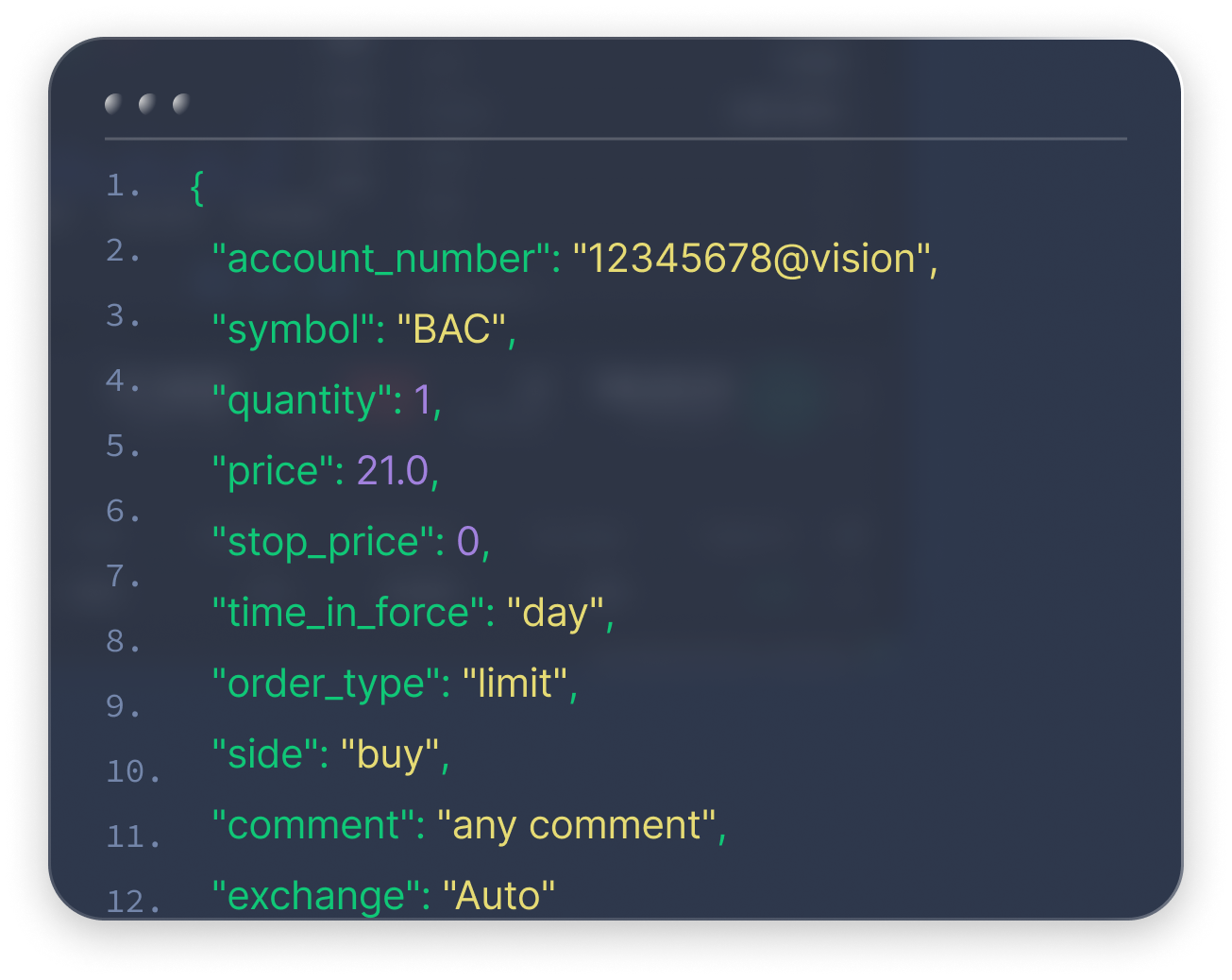Click the "time_in_force" key
Screen dimensions: 1232x980
[347, 613]
